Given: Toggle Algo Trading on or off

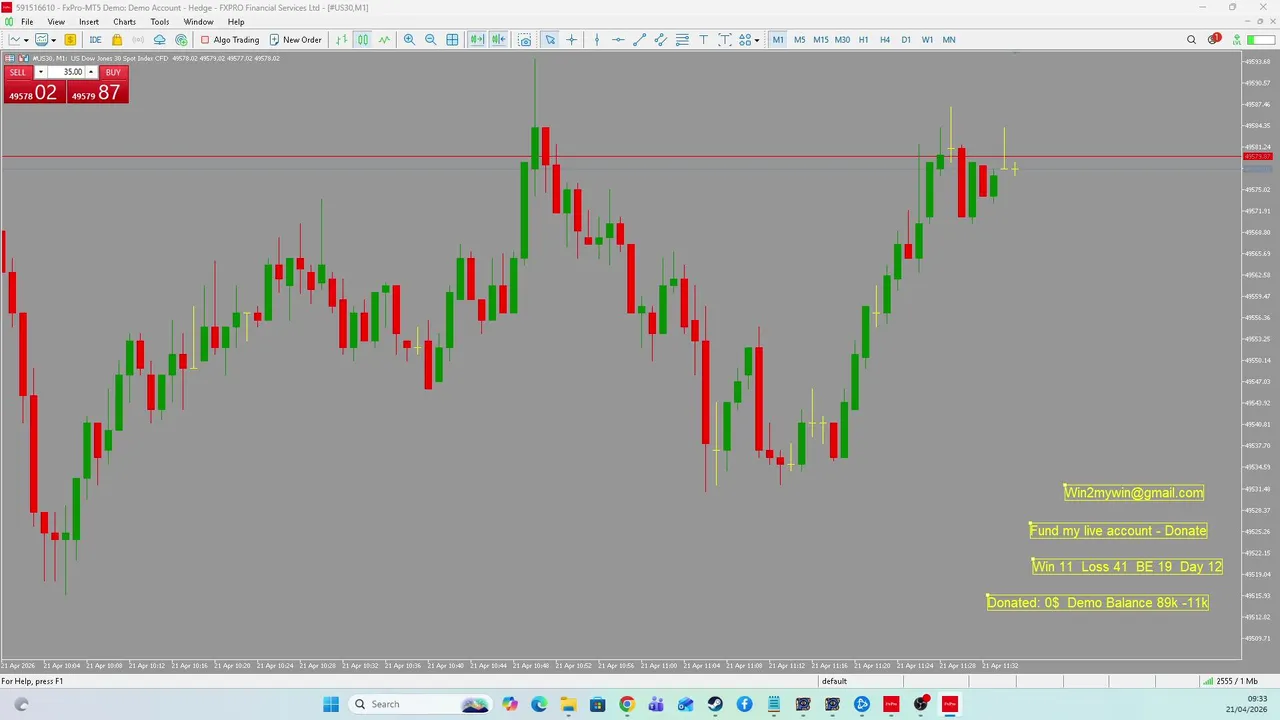Looking at the screenshot, I should pyautogui.click(x=230, y=40).
